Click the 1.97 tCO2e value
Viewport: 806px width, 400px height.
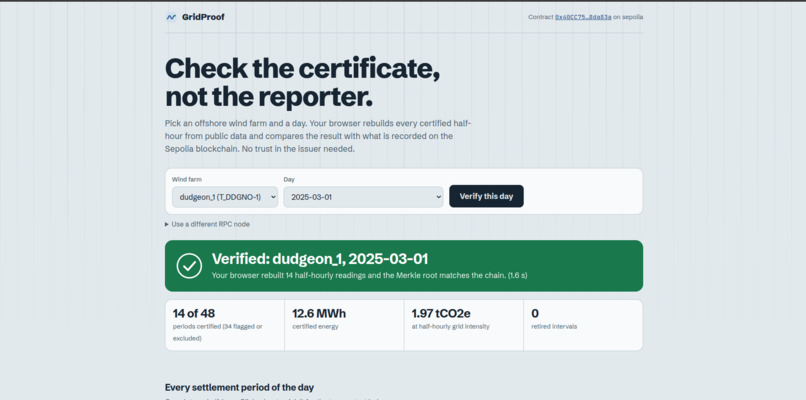point(441,313)
